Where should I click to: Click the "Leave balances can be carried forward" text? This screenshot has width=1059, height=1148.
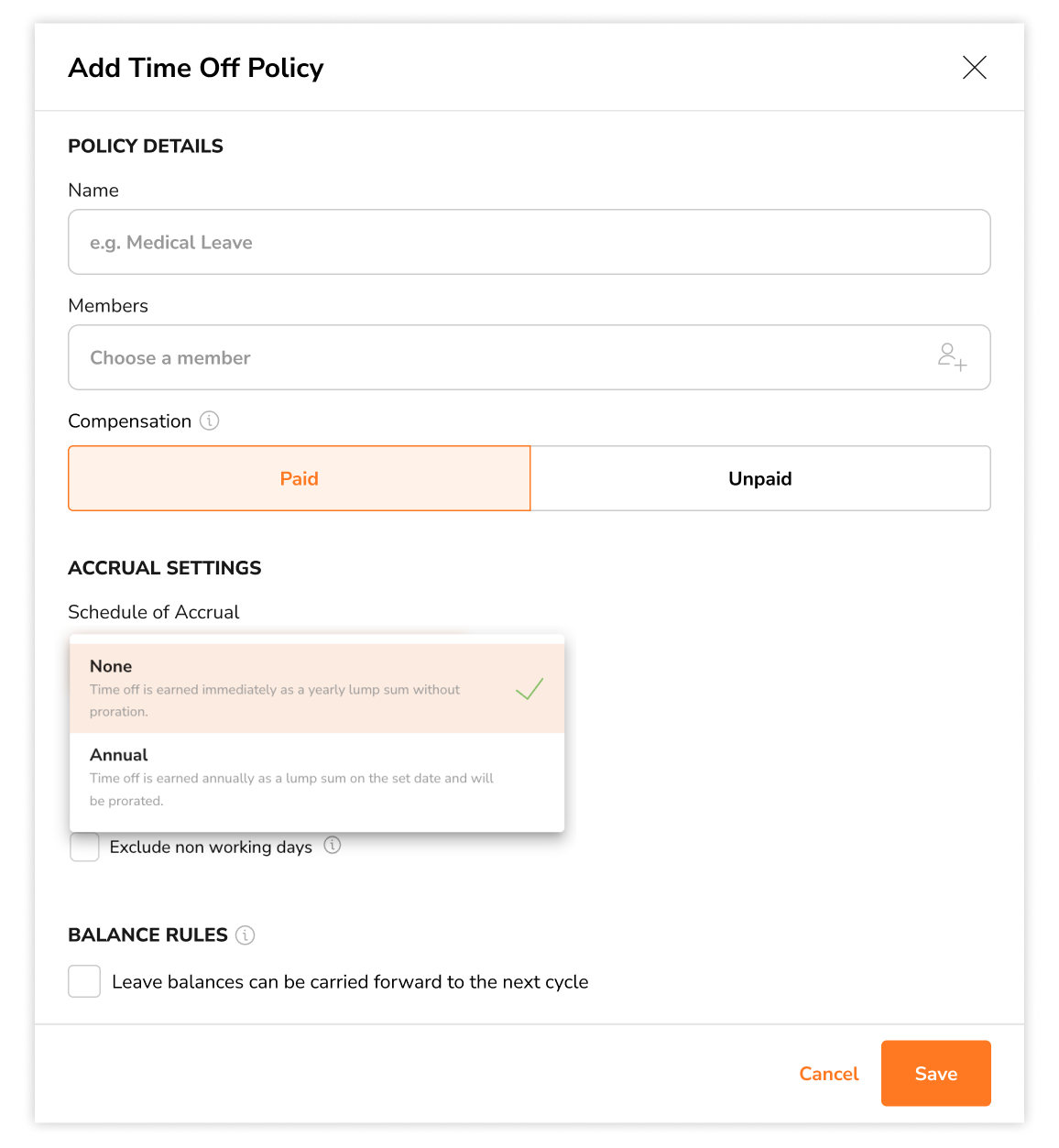pyautogui.click(x=350, y=982)
